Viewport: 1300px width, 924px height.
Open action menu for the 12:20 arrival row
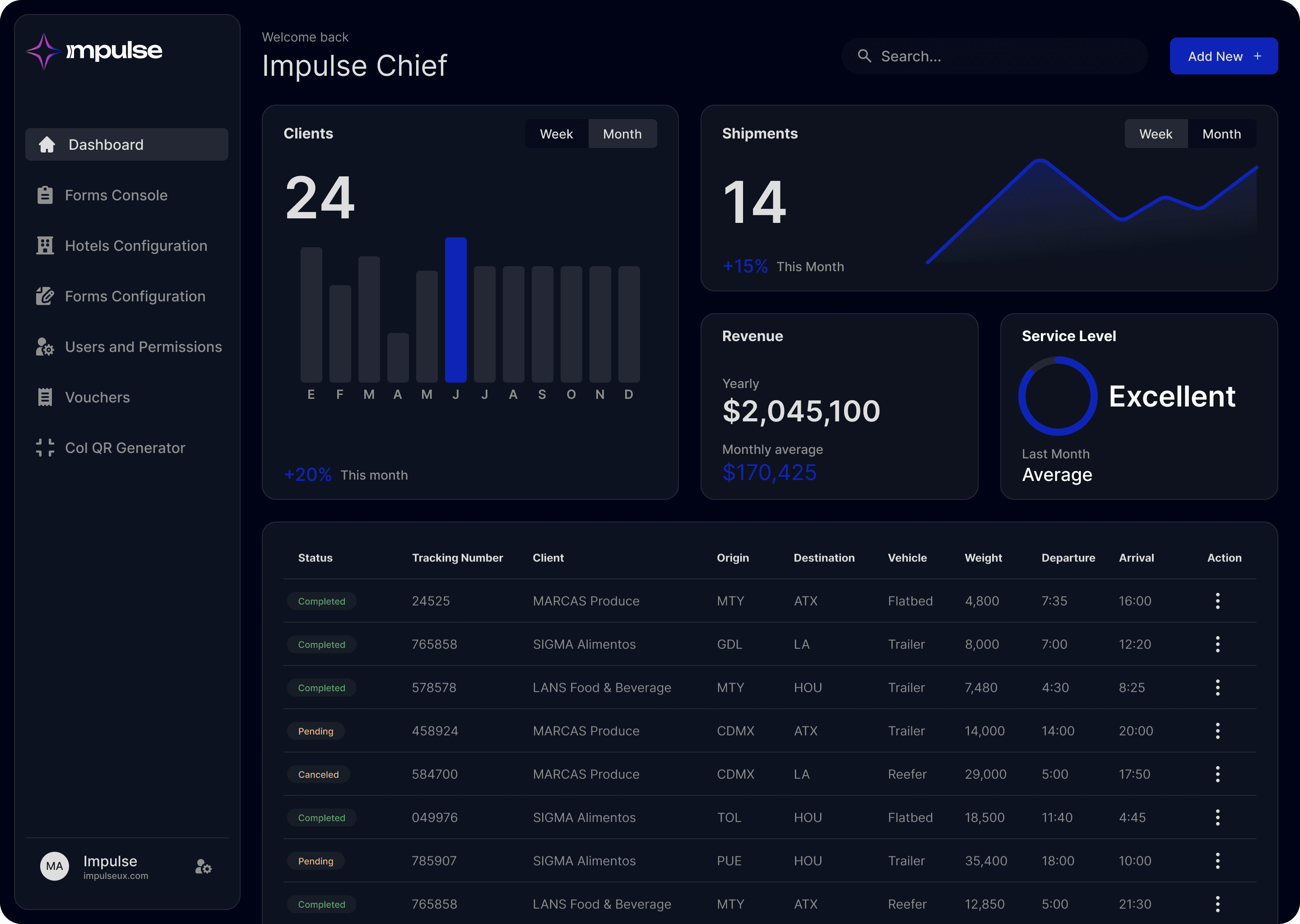coord(1217,644)
